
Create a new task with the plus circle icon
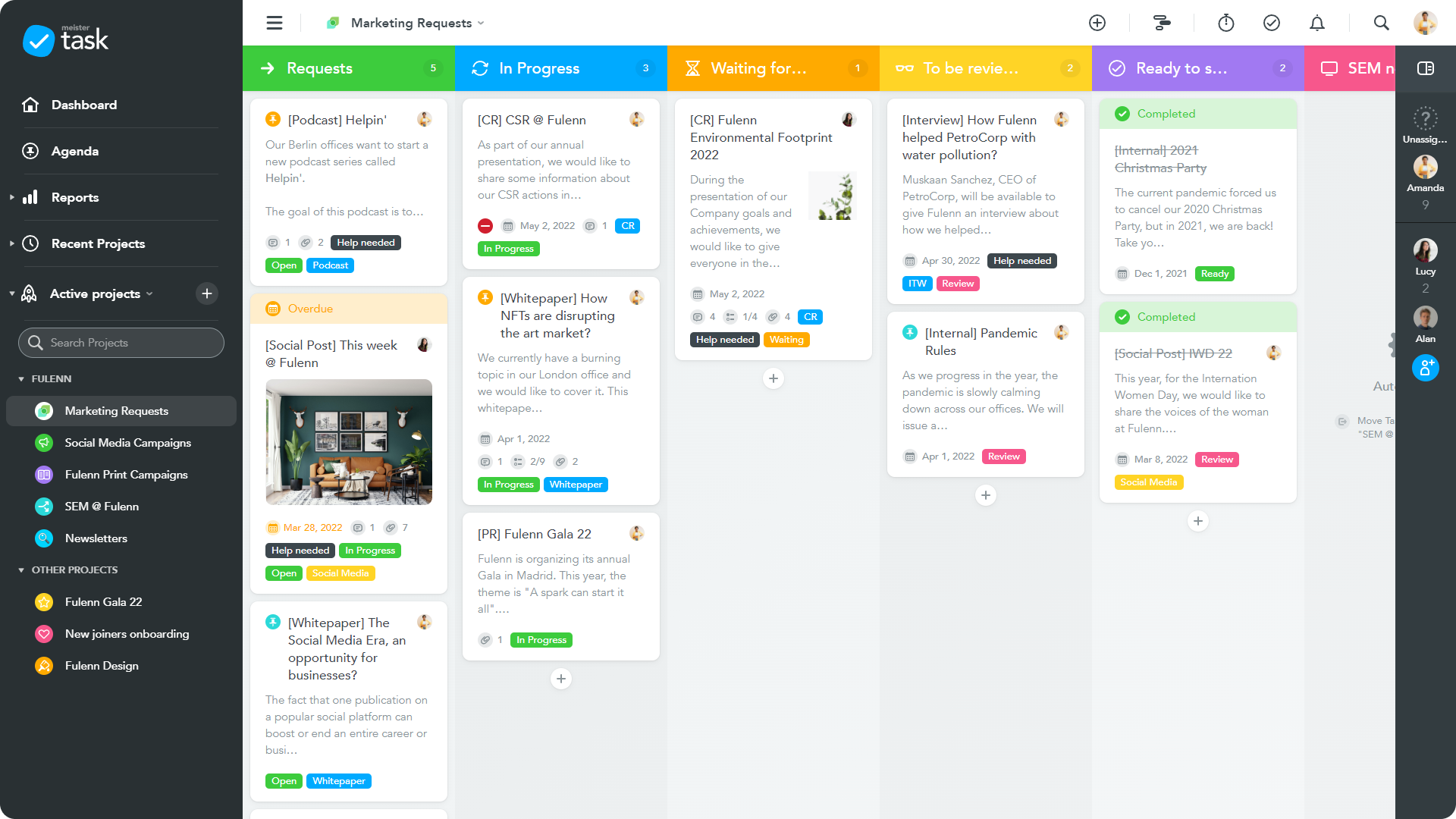pos(1097,23)
